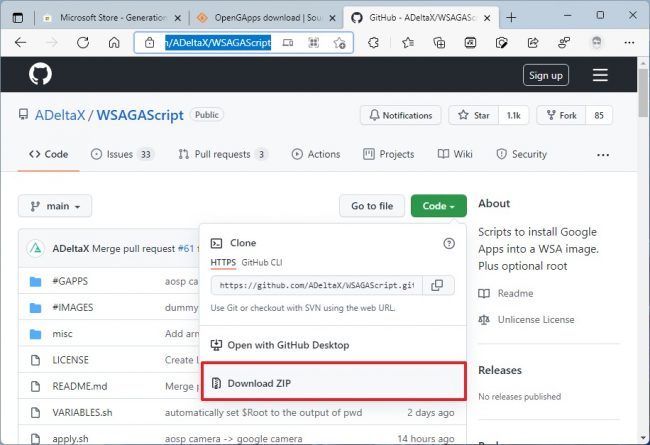Image resolution: width=650 pixels, height=445 pixels.
Task: Select the GitHub CLI clone option
Action: (x=262, y=263)
